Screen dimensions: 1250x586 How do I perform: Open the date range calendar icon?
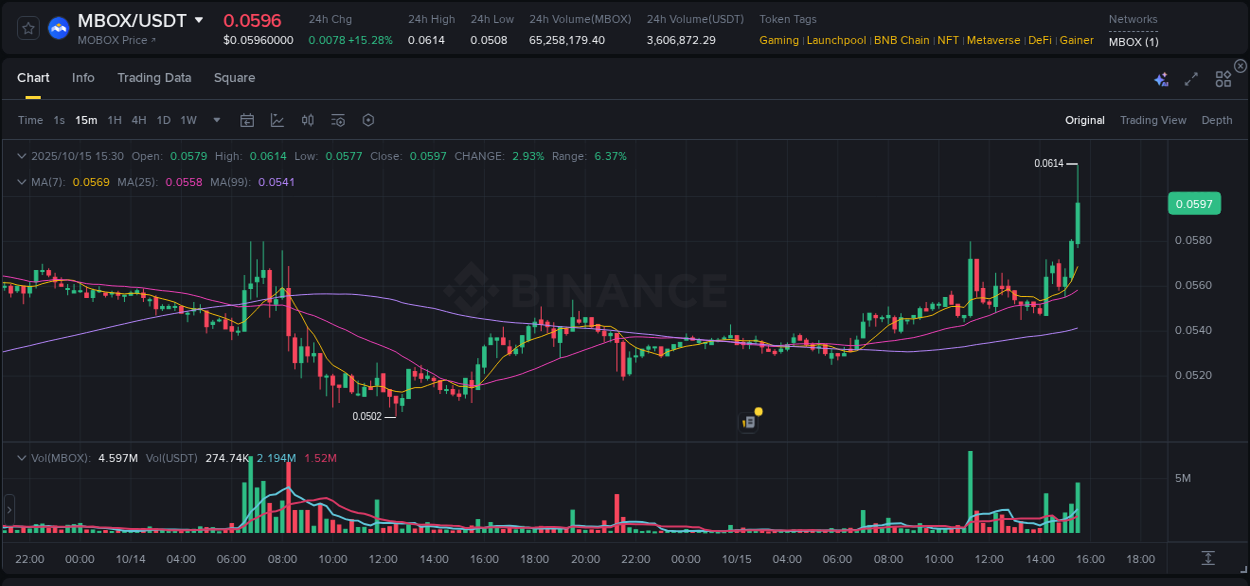247,120
